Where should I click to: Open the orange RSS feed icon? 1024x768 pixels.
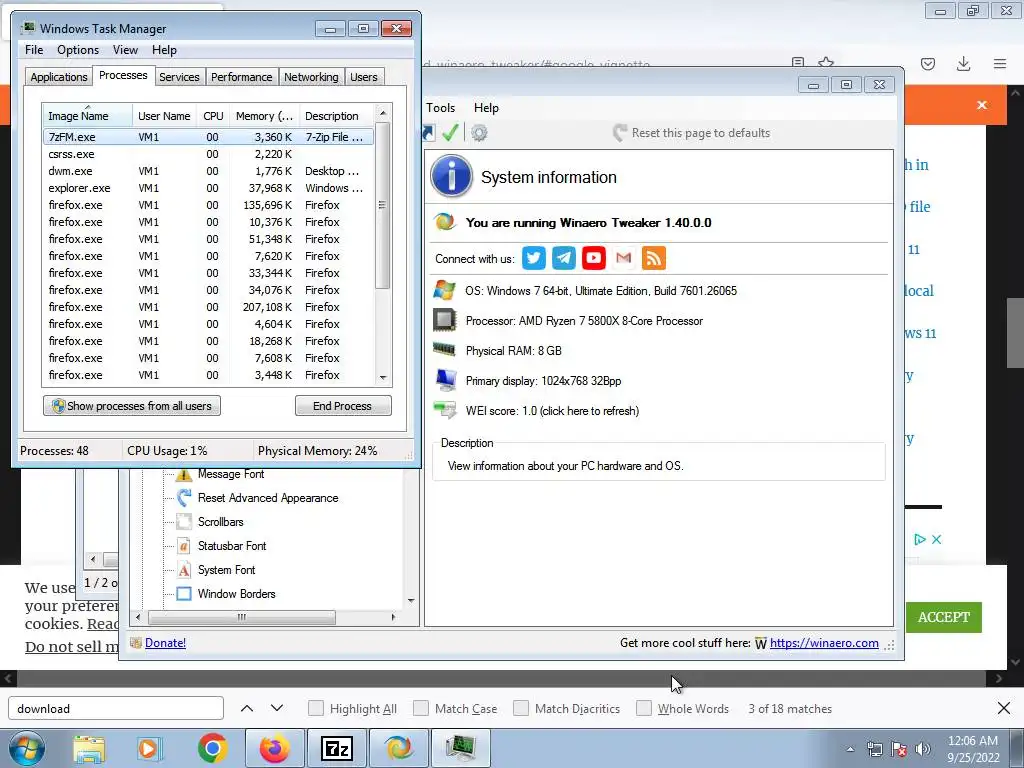[x=654, y=258]
